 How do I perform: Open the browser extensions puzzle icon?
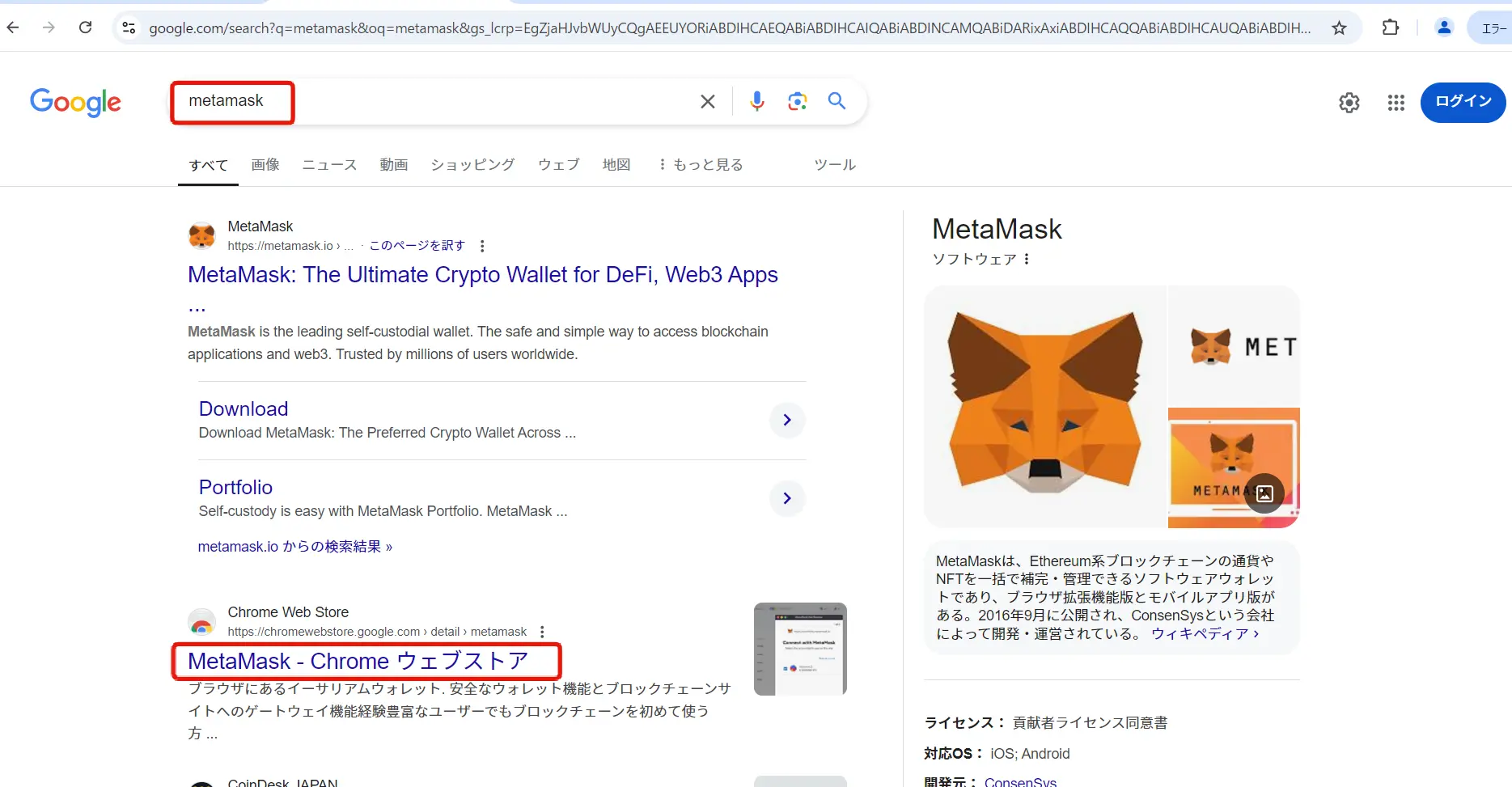1390,28
